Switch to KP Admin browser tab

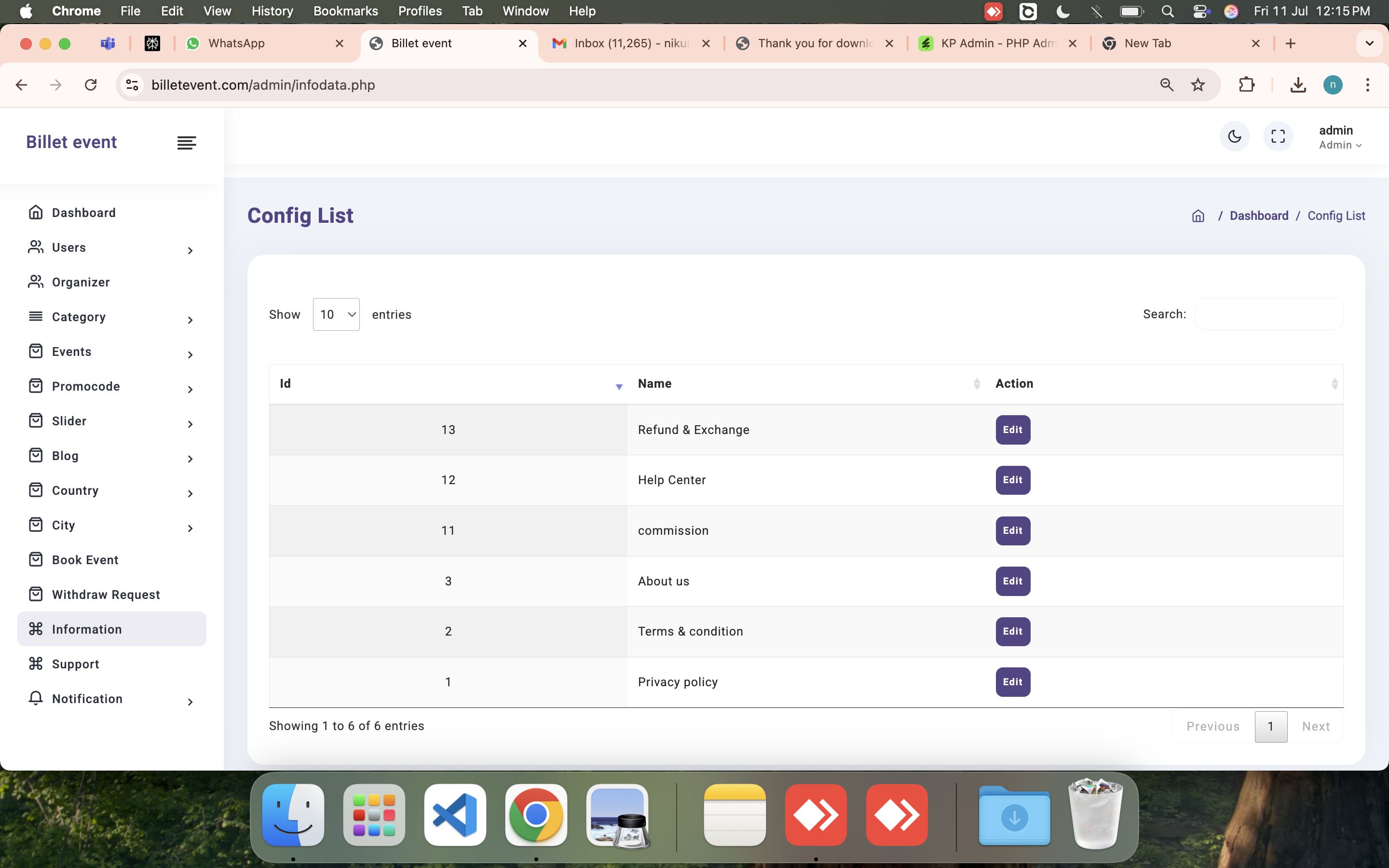tap(997, 43)
